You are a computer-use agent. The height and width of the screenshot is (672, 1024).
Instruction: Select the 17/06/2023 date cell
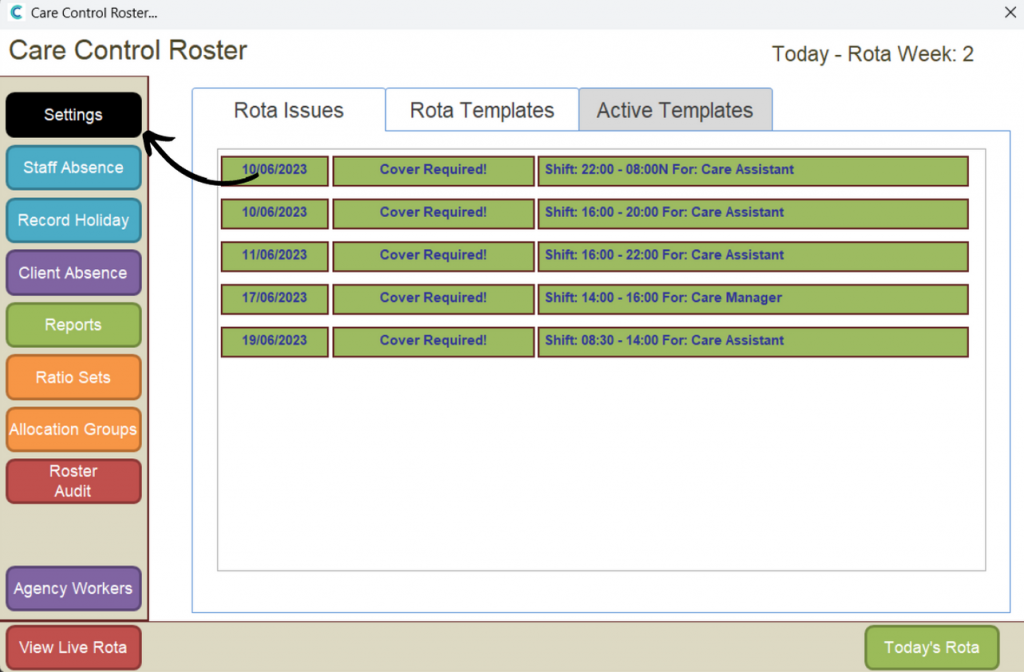[x=274, y=299]
